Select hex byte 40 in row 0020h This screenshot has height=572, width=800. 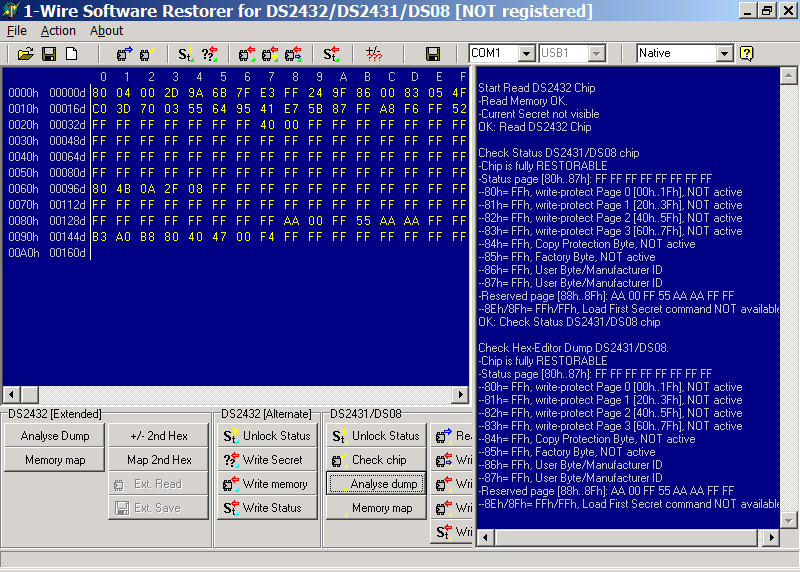click(x=267, y=125)
